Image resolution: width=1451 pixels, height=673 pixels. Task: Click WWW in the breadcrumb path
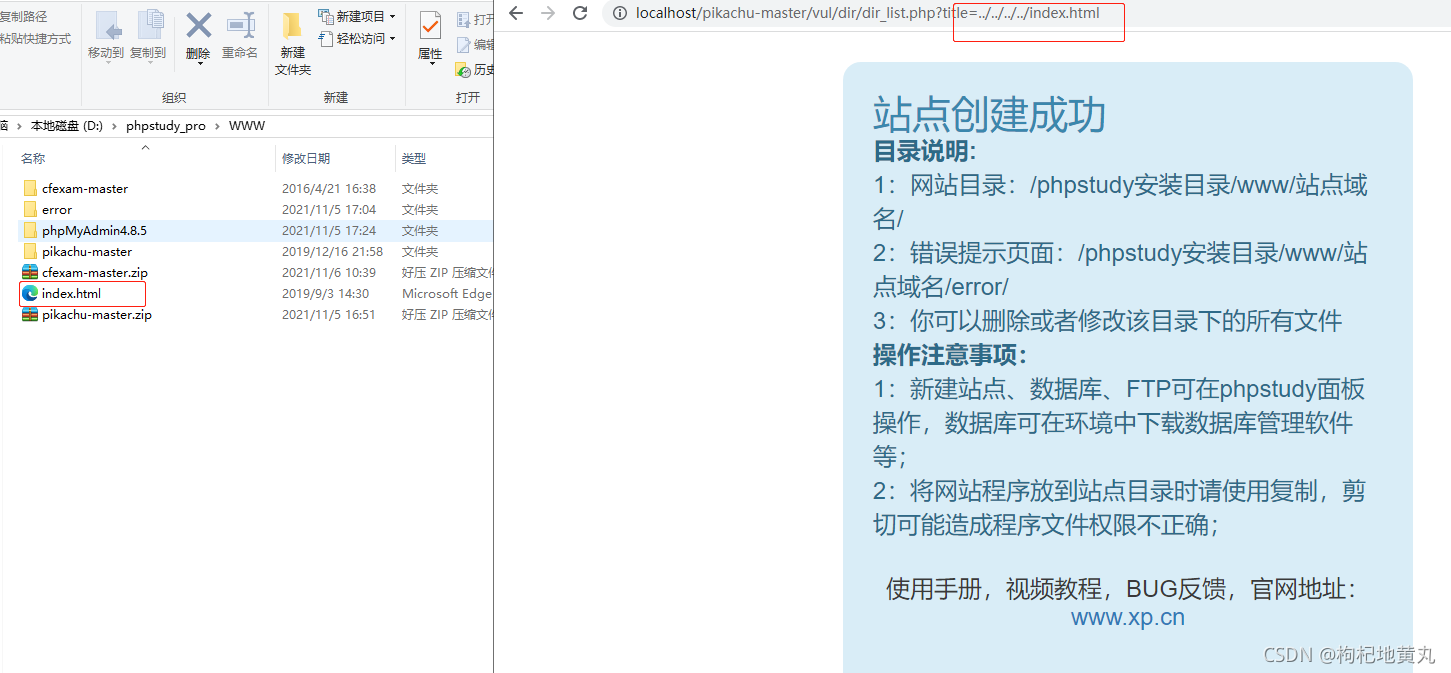[247, 126]
